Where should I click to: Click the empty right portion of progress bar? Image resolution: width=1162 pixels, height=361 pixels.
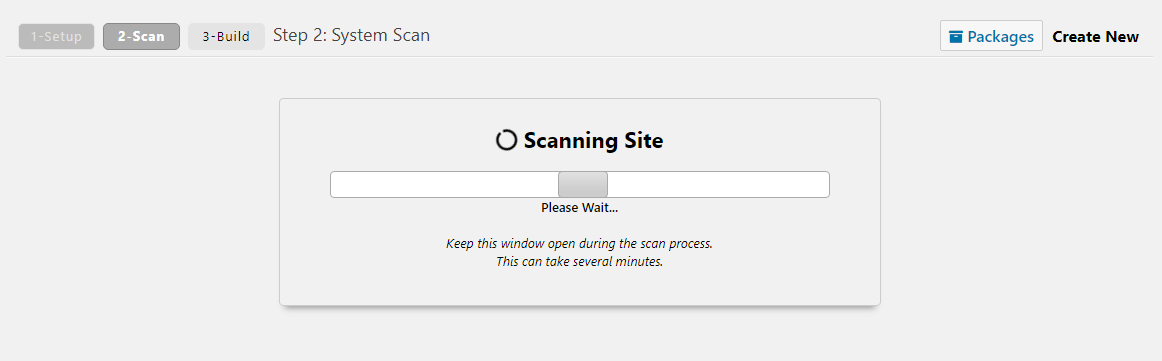718,185
